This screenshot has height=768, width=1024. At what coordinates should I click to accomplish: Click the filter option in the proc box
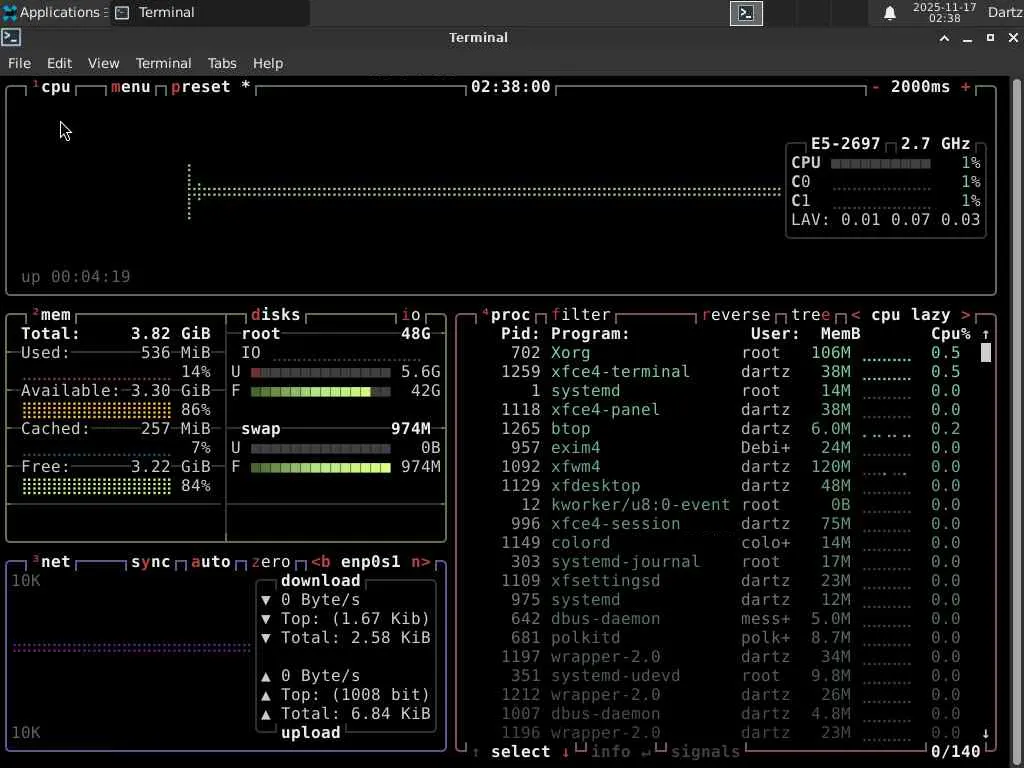point(580,315)
